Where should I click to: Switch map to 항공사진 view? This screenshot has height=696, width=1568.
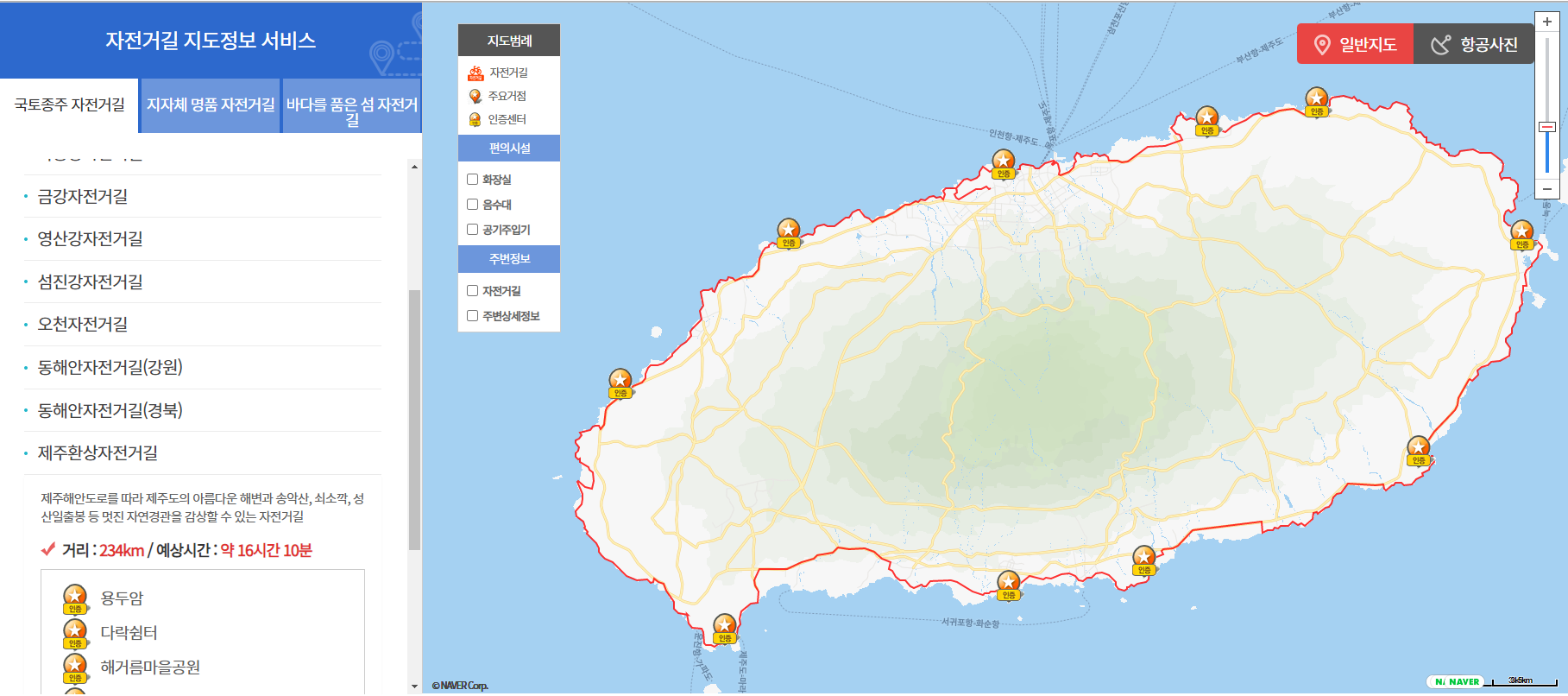tap(1474, 44)
